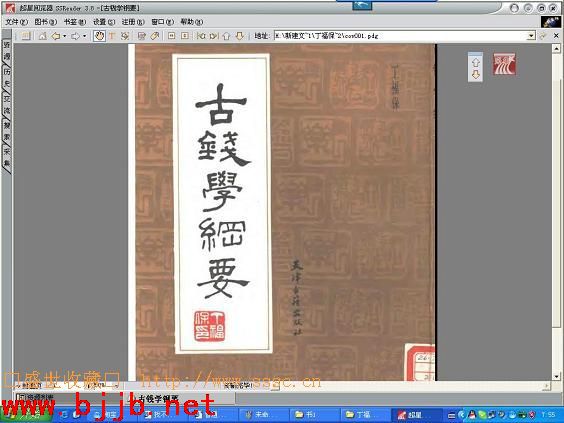The height and width of the screenshot is (423, 564).
Task: Click the annotation pencil icon
Action: coord(155,36)
